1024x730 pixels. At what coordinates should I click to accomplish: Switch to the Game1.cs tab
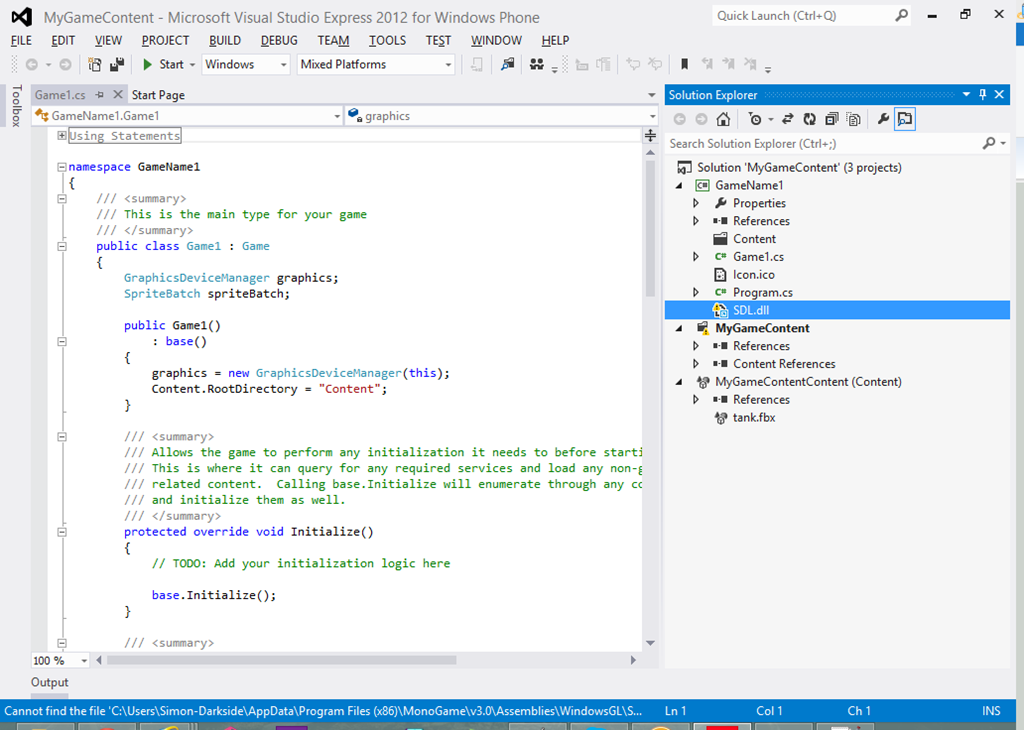click(x=60, y=95)
